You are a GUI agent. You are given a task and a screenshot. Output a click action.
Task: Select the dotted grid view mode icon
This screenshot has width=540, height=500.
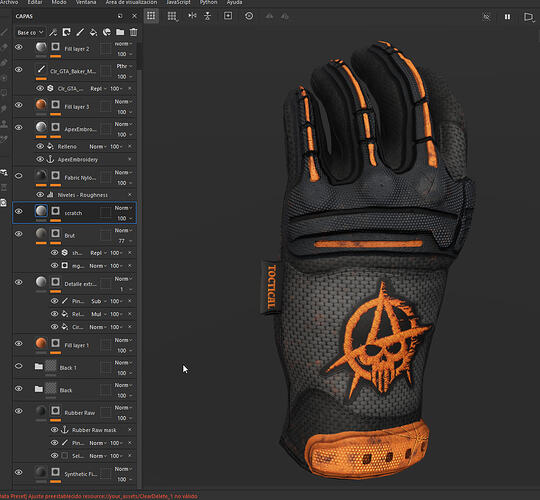(x=151, y=16)
